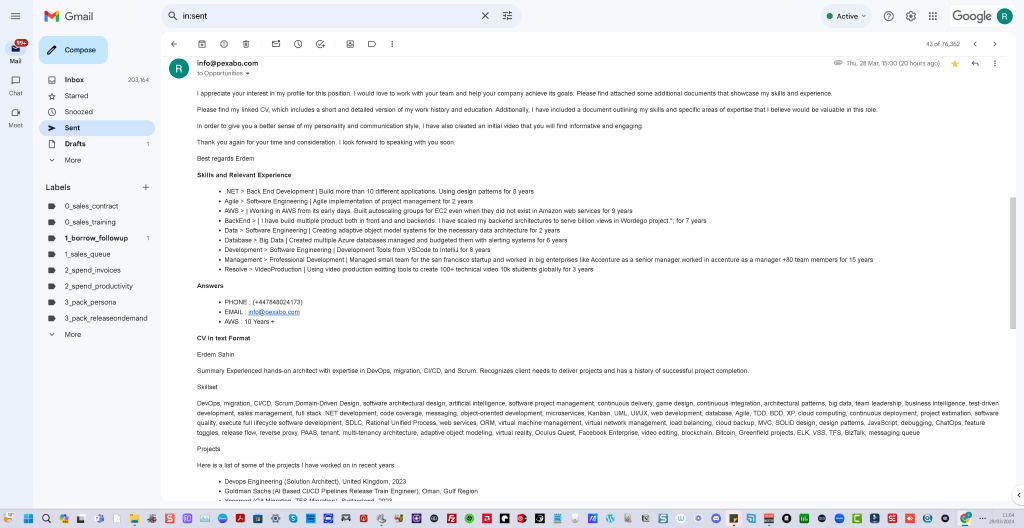This screenshot has height=528, width=1024.
Task: Delete this email with the trash icon
Action: click(246, 44)
